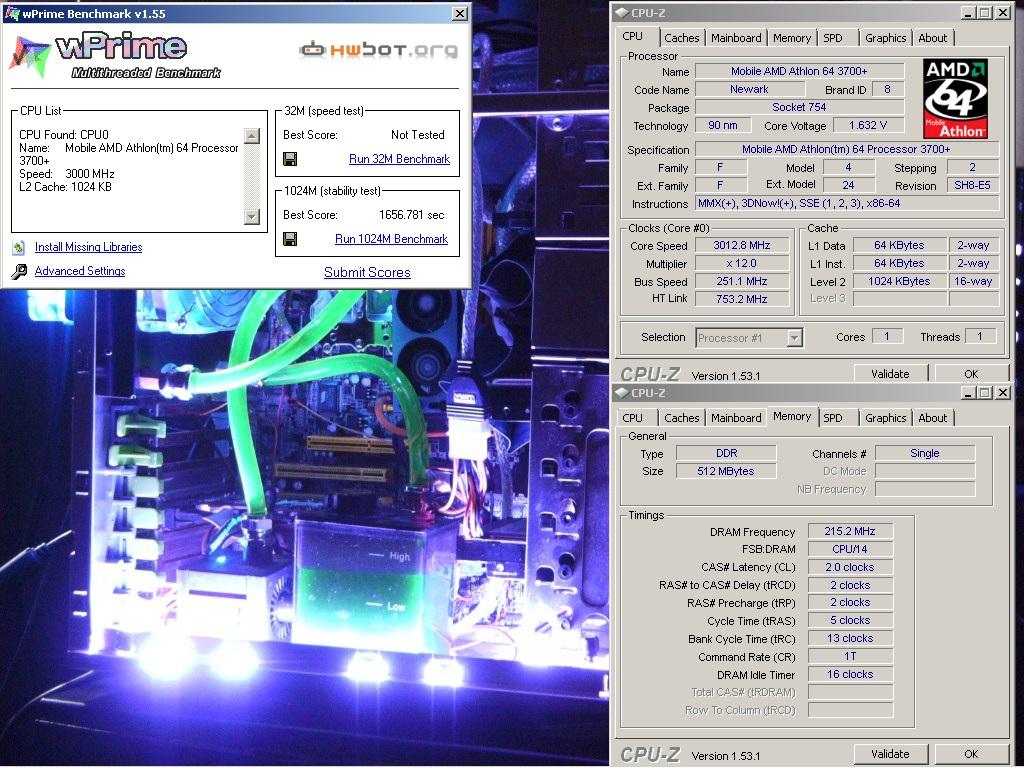The width and height of the screenshot is (1024, 768).
Task: Switch to Mainboard tab in lower CPU-Z
Action: pyautogui.click(x=736, y=418)
